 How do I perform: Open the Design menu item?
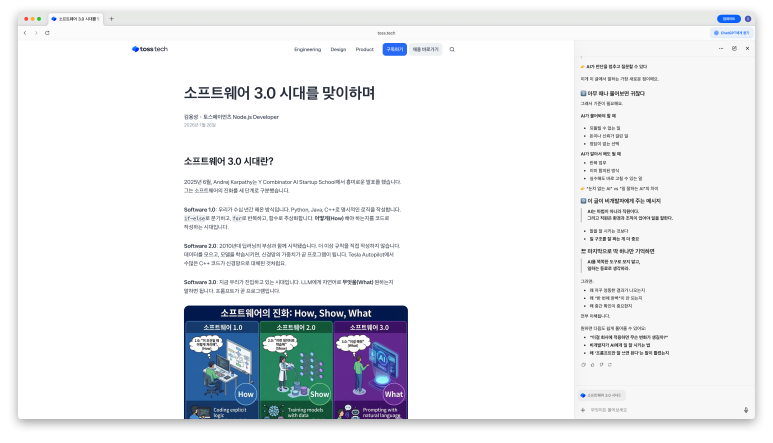pyautogui.click(x=338, y=49)
